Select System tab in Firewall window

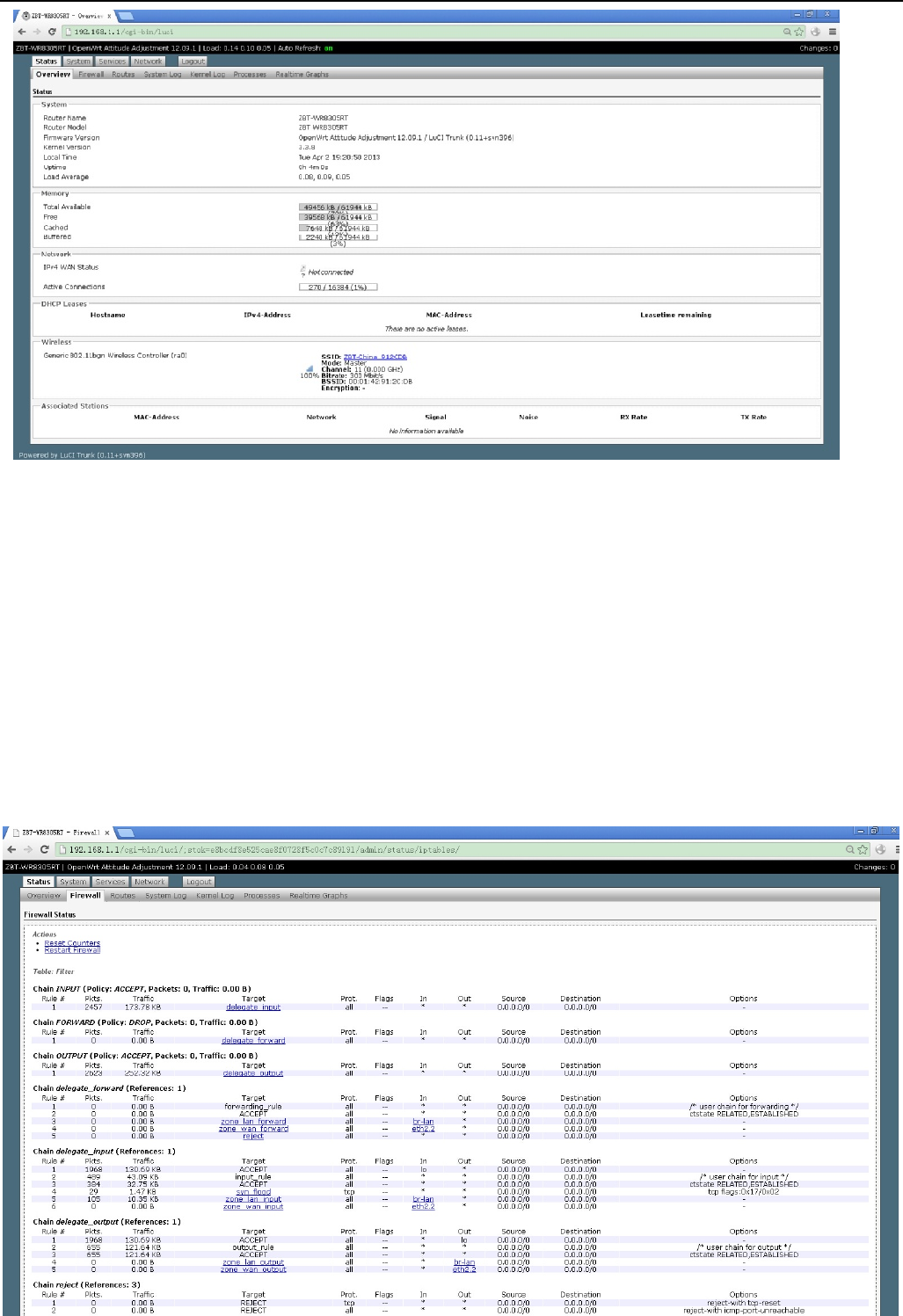click(x=73, y=882)
